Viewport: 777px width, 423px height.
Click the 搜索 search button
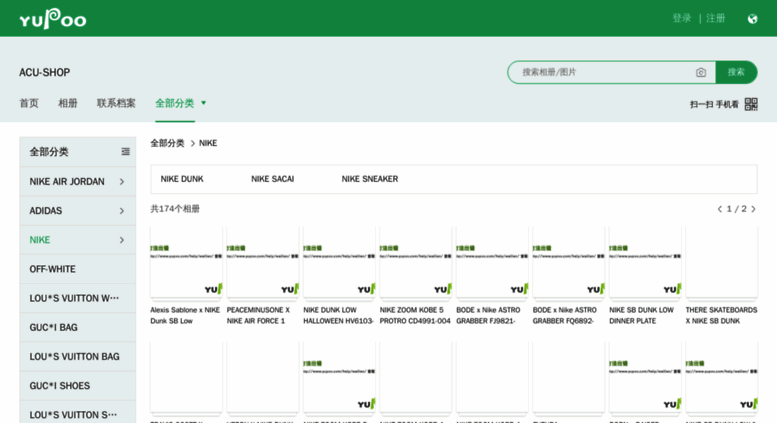pyautogui.click(x=736, y=72)
